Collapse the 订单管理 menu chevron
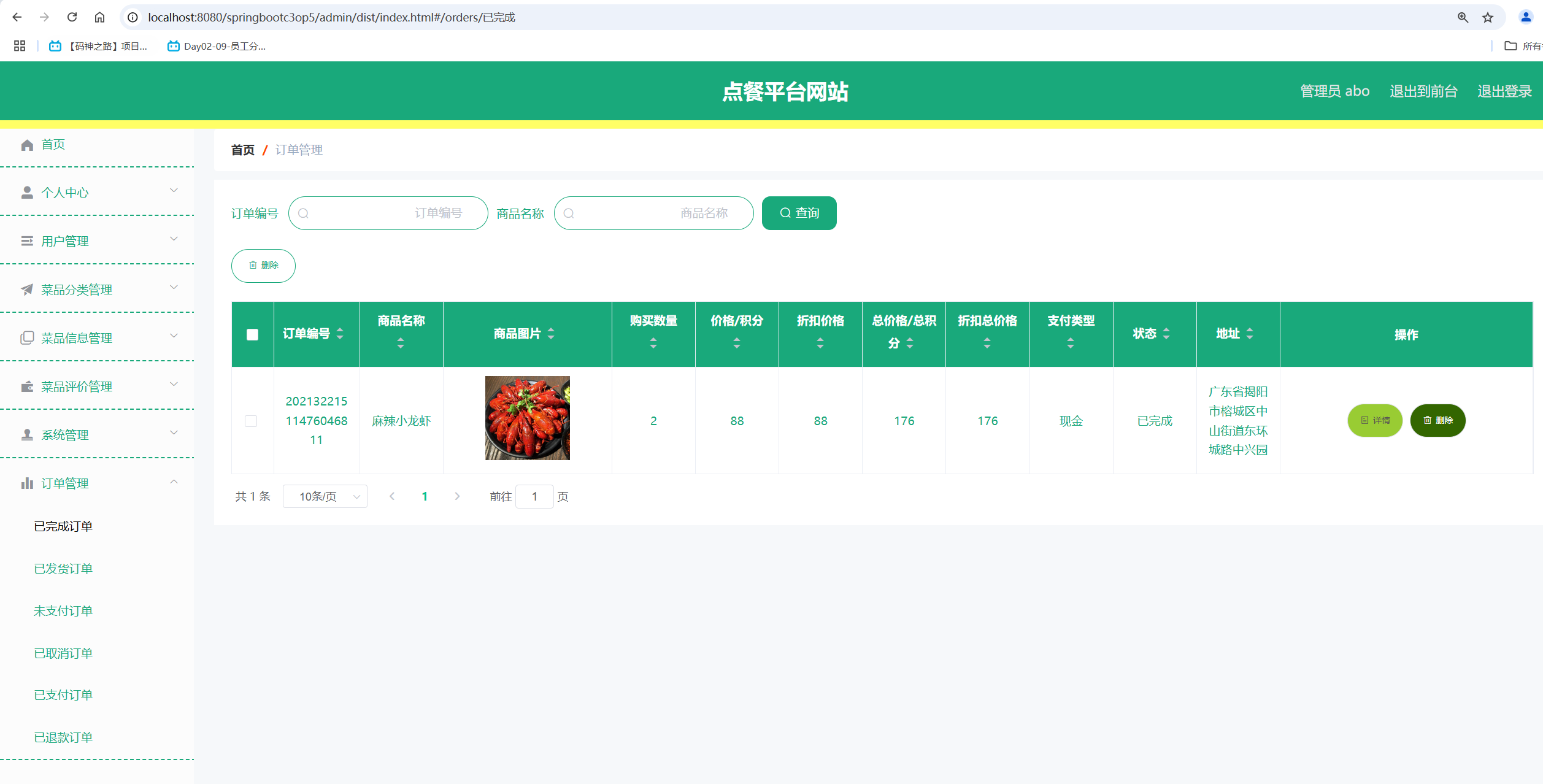This screenshot has width=1543, height=784. [x=174, y=482]
